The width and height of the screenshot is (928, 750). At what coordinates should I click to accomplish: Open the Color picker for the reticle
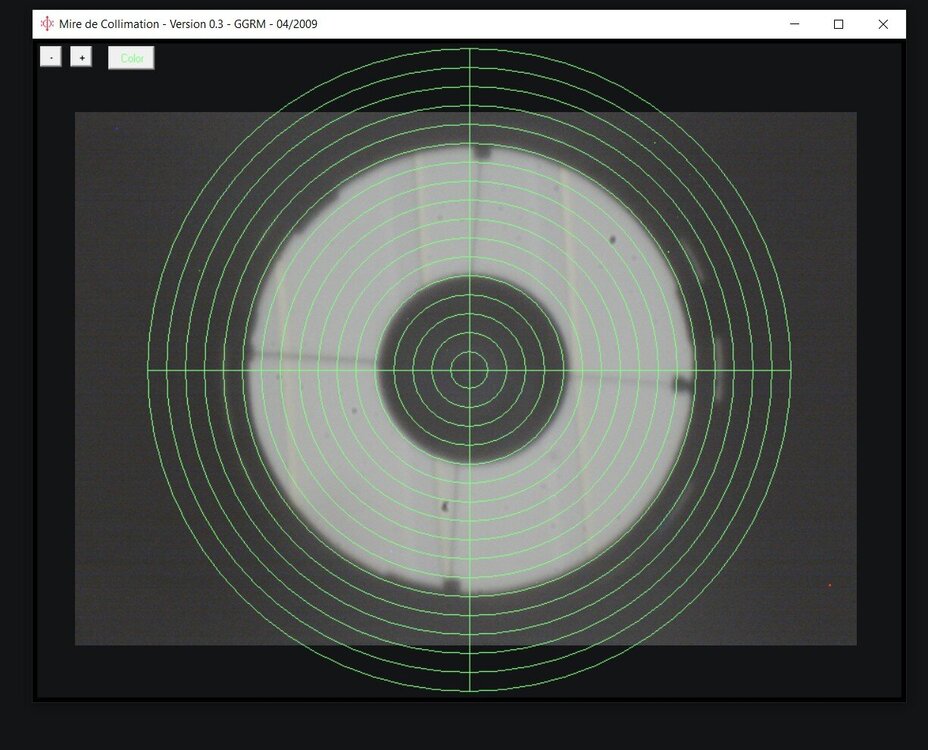(x=131, y=58)
